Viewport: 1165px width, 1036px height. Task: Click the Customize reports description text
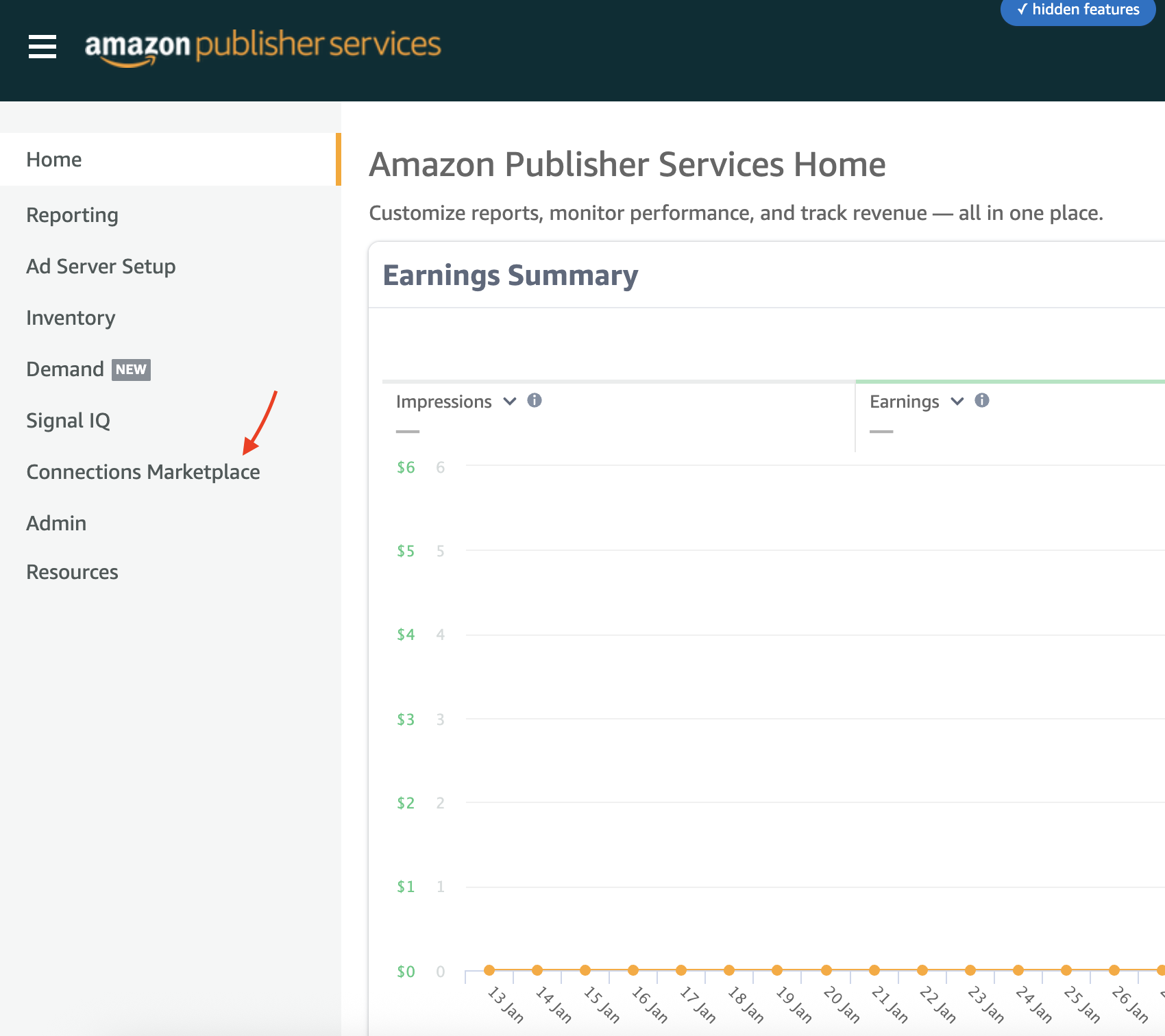tap(736, 213)
